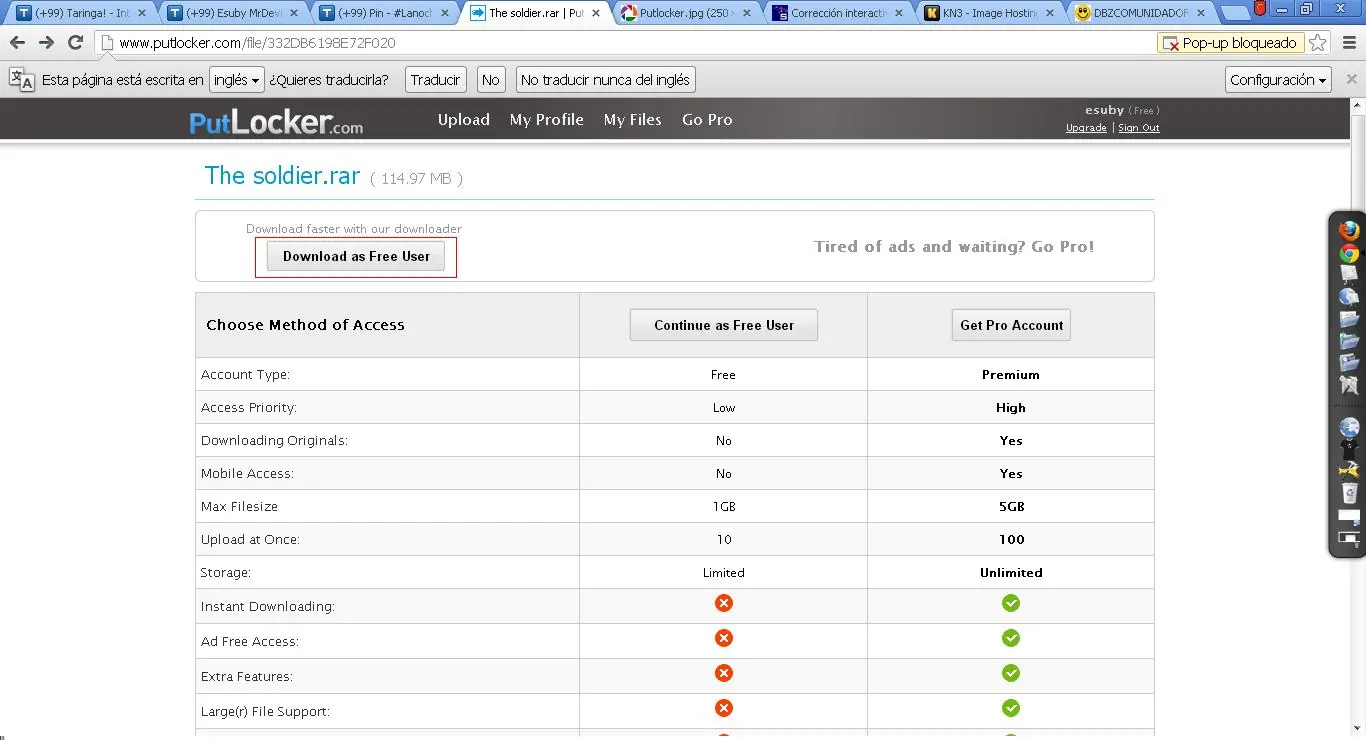The image size is (1366, 740).
Task: Click the High access priority value
Action: pos(1011,408)
